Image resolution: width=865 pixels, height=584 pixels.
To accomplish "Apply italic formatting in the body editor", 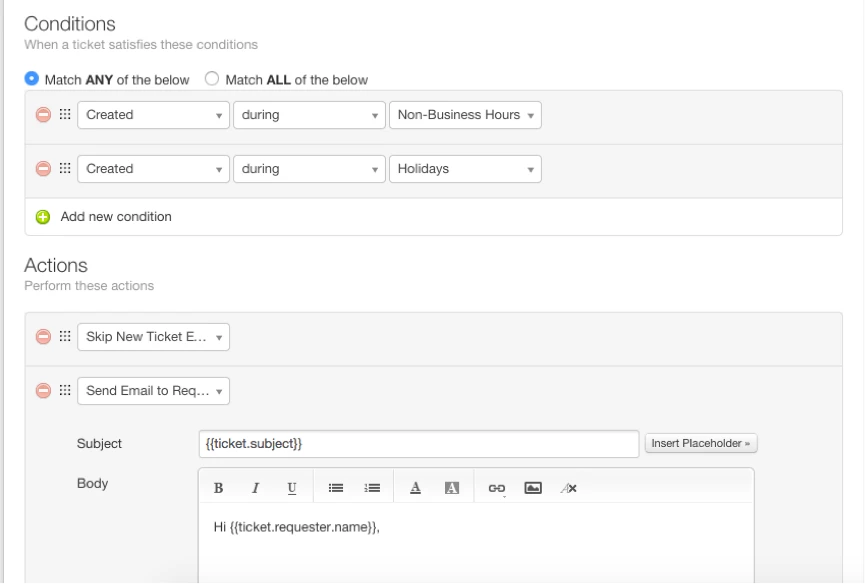I will 254,487.
